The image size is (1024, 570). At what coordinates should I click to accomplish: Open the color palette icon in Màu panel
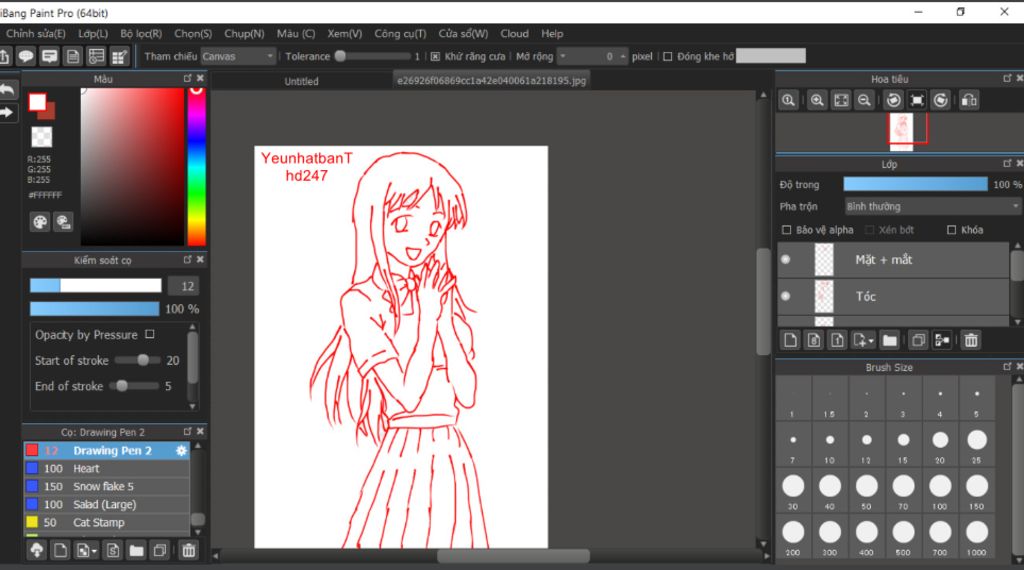coord(40,222)
